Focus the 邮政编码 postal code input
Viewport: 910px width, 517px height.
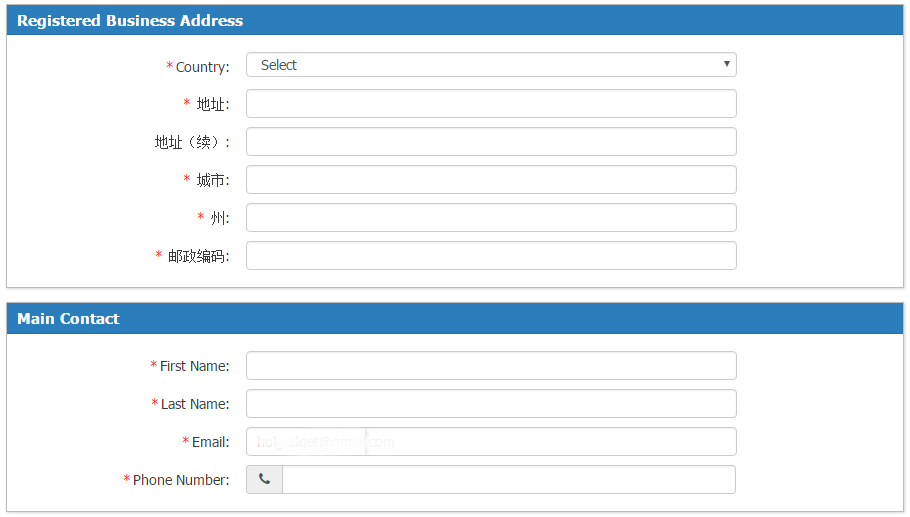[491, 256]
